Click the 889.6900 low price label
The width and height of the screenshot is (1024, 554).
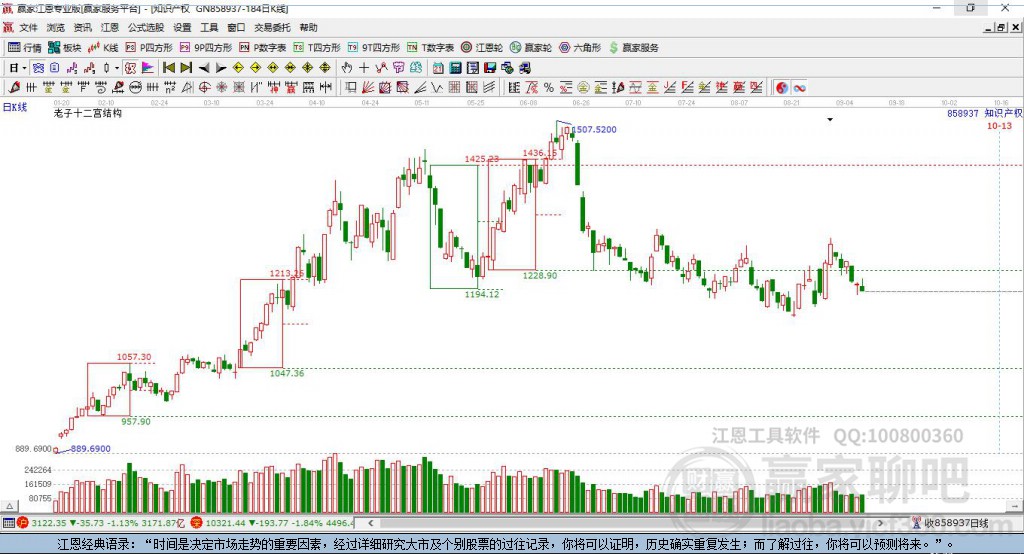pyautogui.click(x=90, y=449)
